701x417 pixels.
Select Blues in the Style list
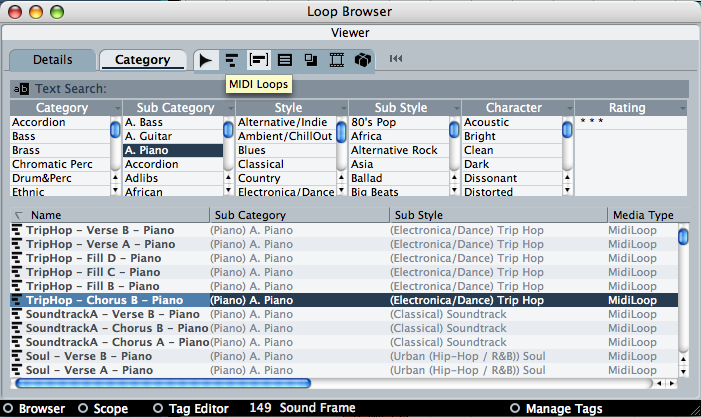tap(252, 150)
